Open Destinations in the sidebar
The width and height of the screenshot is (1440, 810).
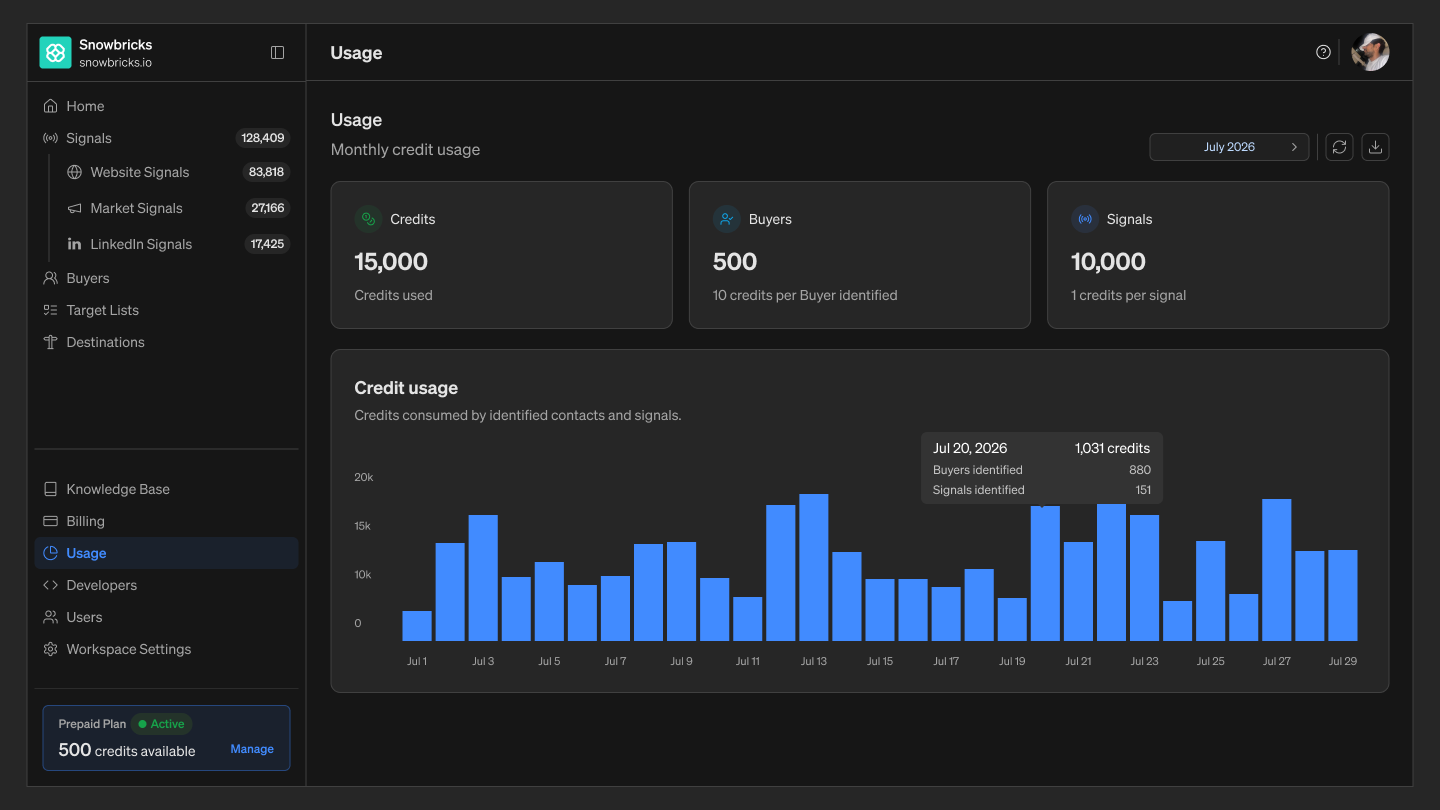coord(167,342)
